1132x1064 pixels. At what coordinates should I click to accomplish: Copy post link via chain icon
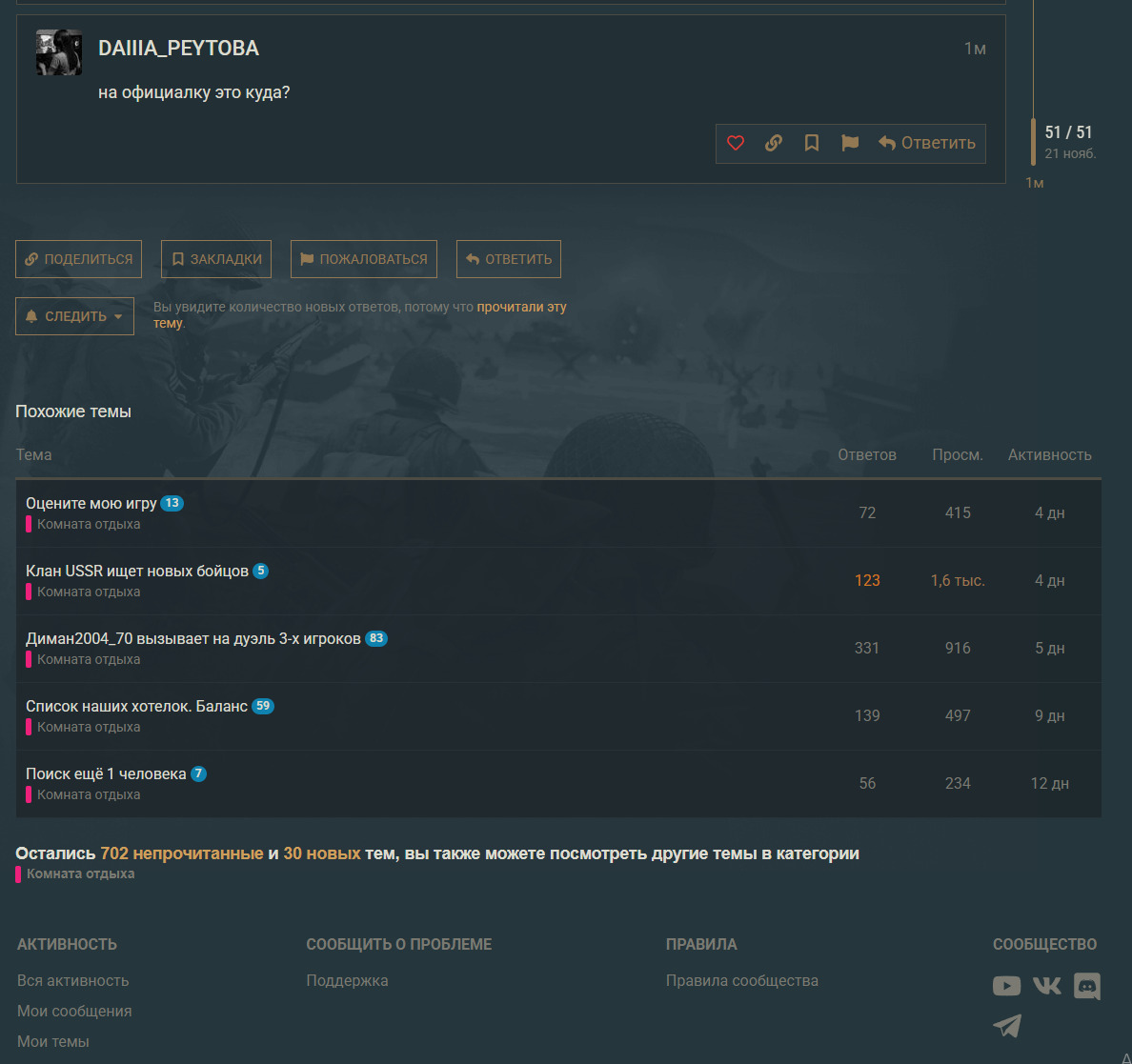click(x=774, y=143)
